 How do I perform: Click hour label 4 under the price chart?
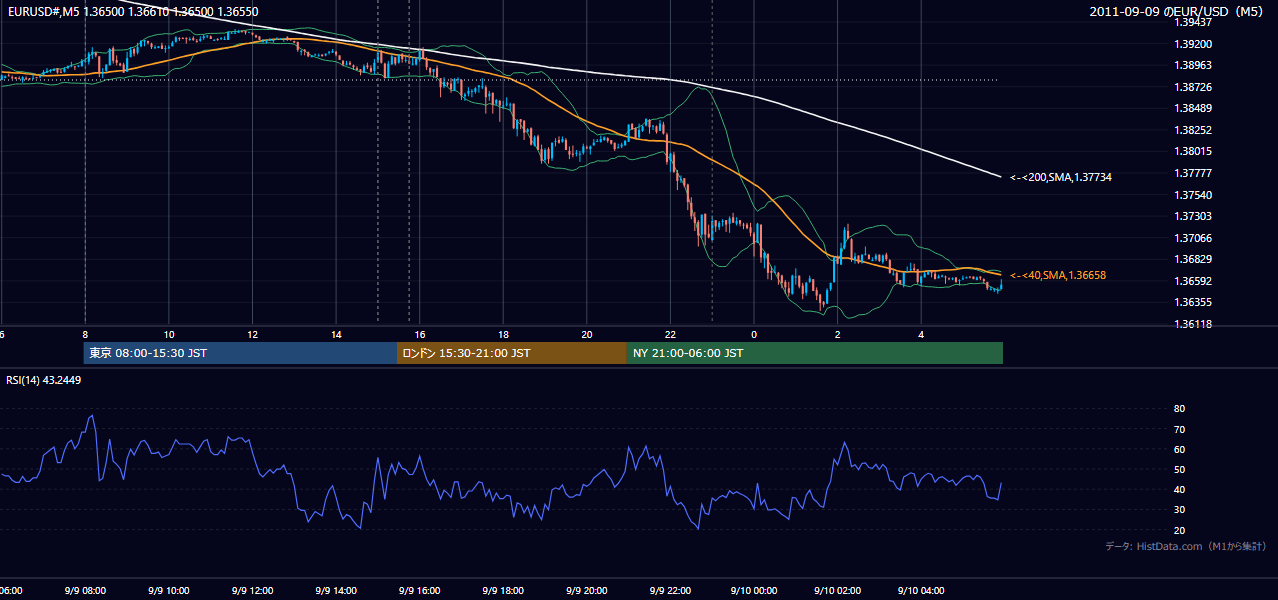pyautogui.click(x=921, y=334)
